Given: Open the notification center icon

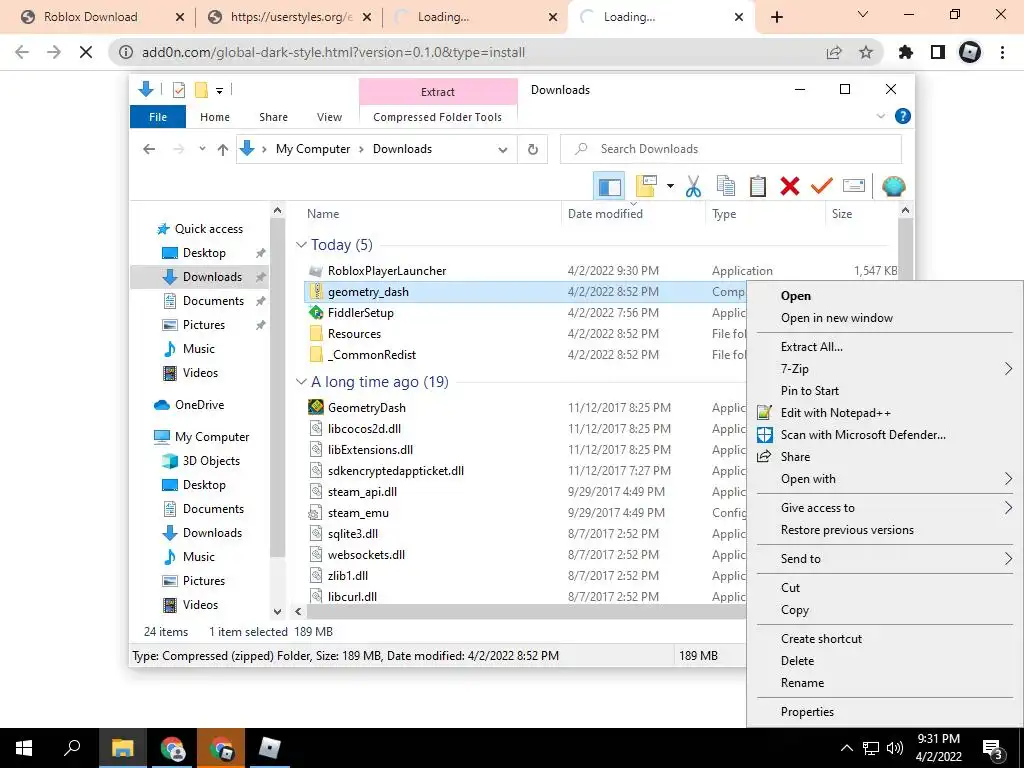Looking at the screenshot, I should [x=992, y=750].
